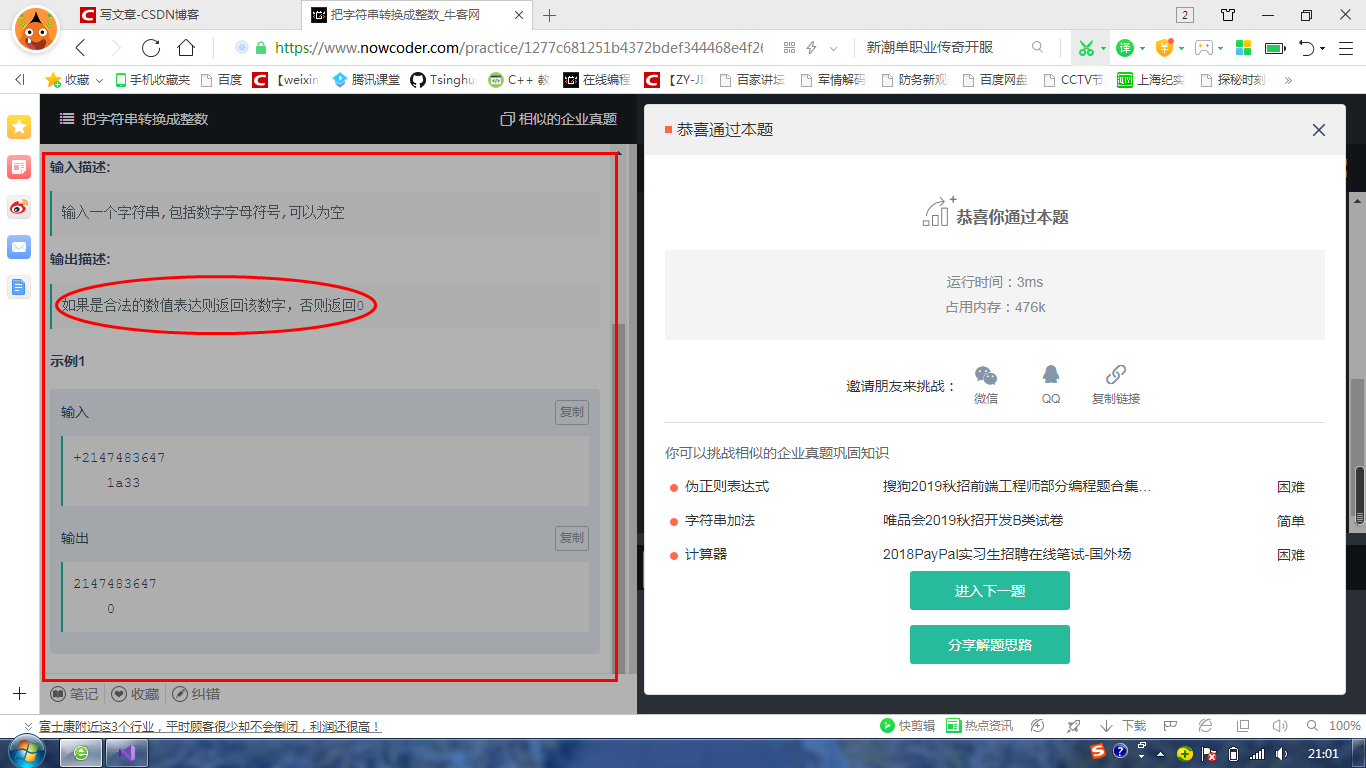Open the app grid launcher icon
1366x768 pixels.
click(x=1241, y=48)
